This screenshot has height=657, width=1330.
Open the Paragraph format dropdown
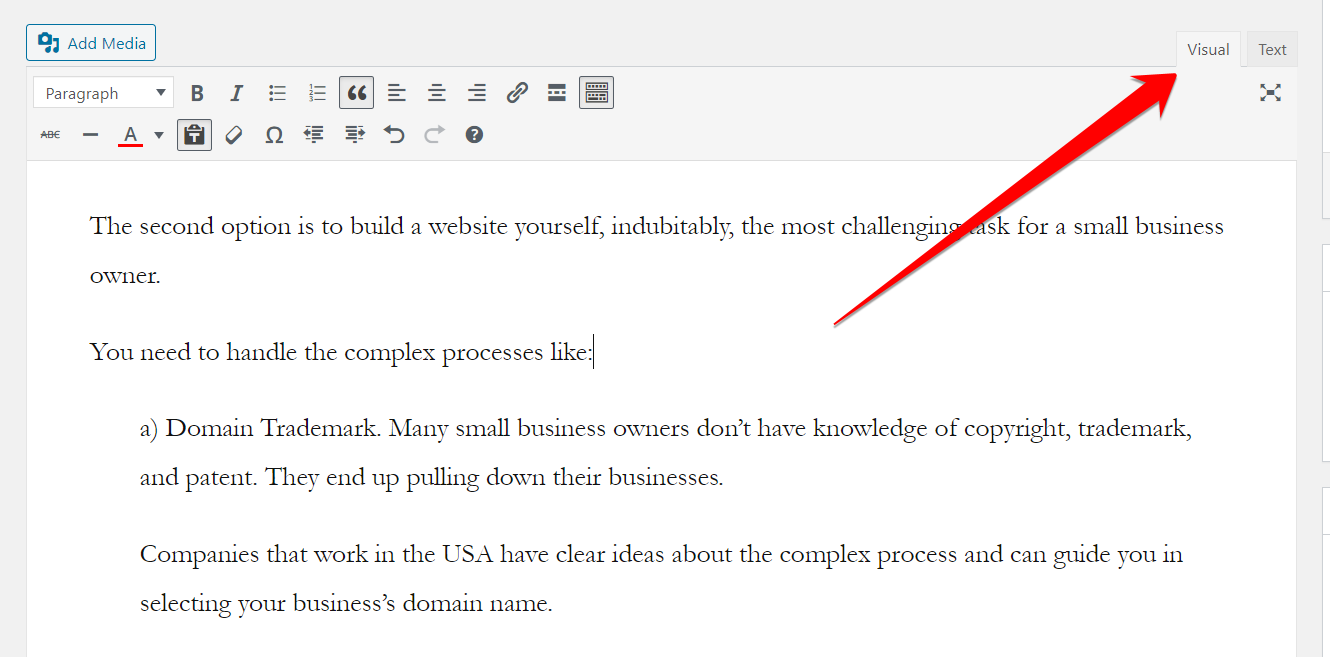[x=103, y=93]
